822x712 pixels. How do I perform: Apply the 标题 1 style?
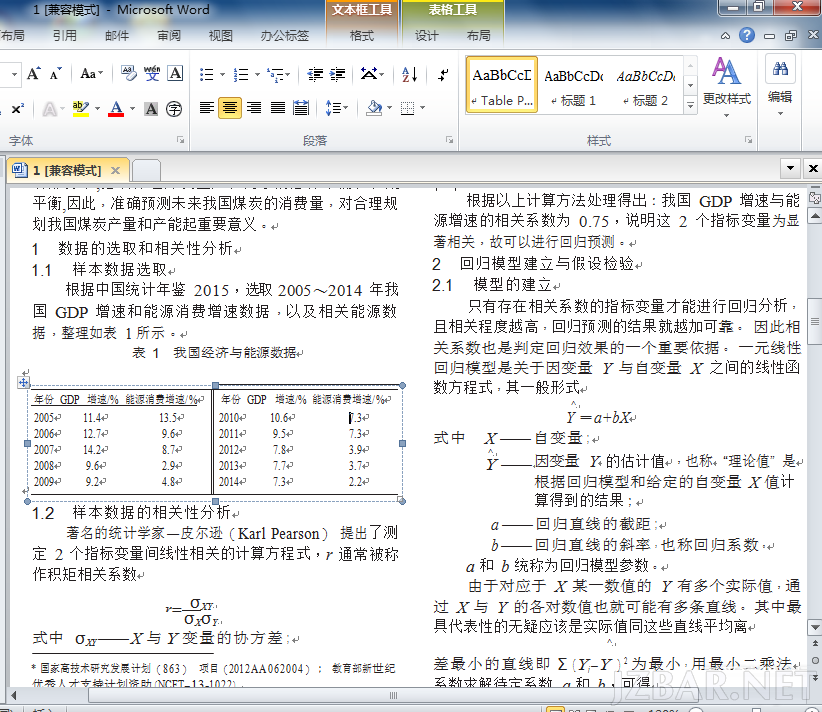(574, 85)
